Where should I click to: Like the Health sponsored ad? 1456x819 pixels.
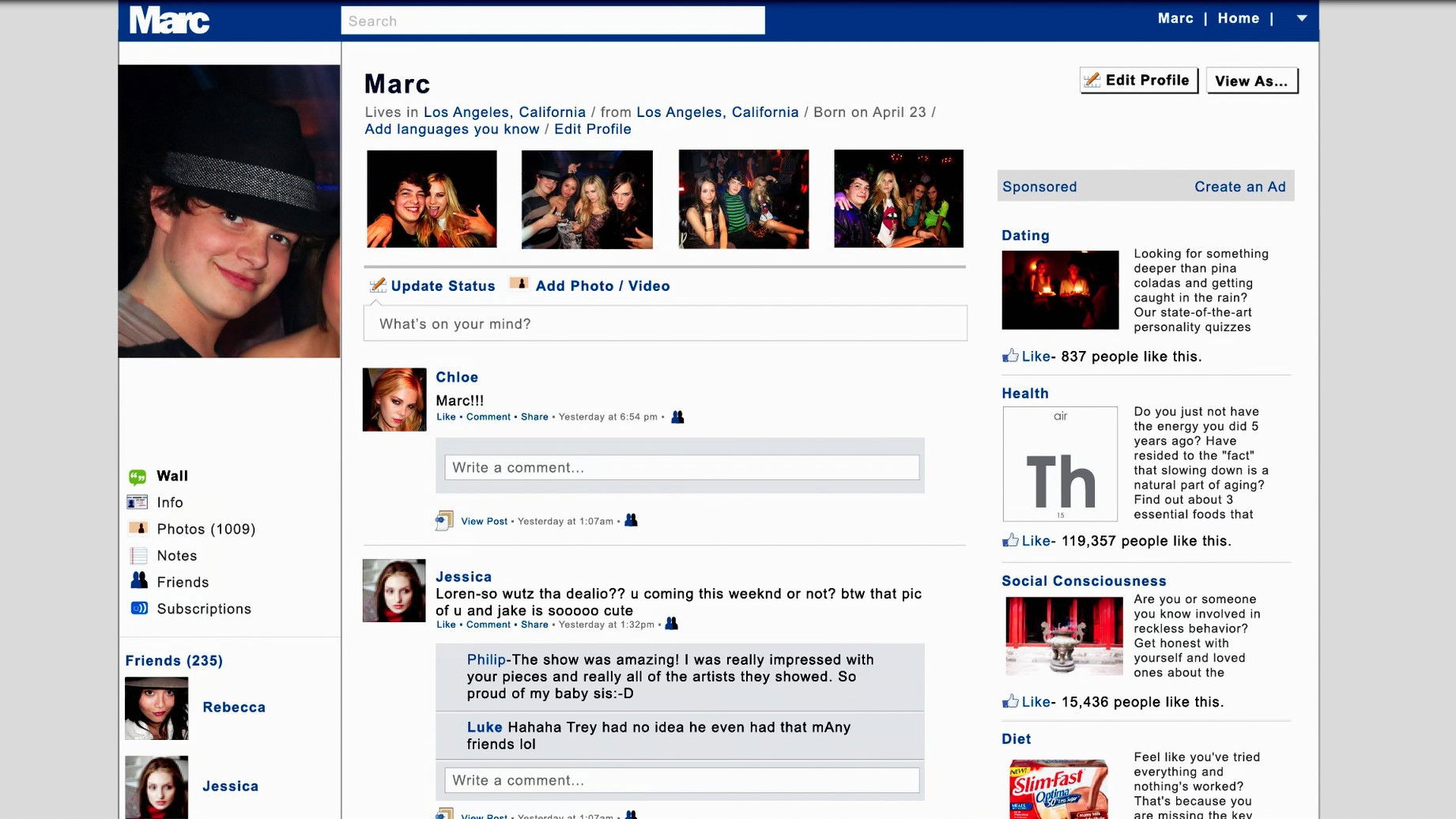click(1035, 541)
